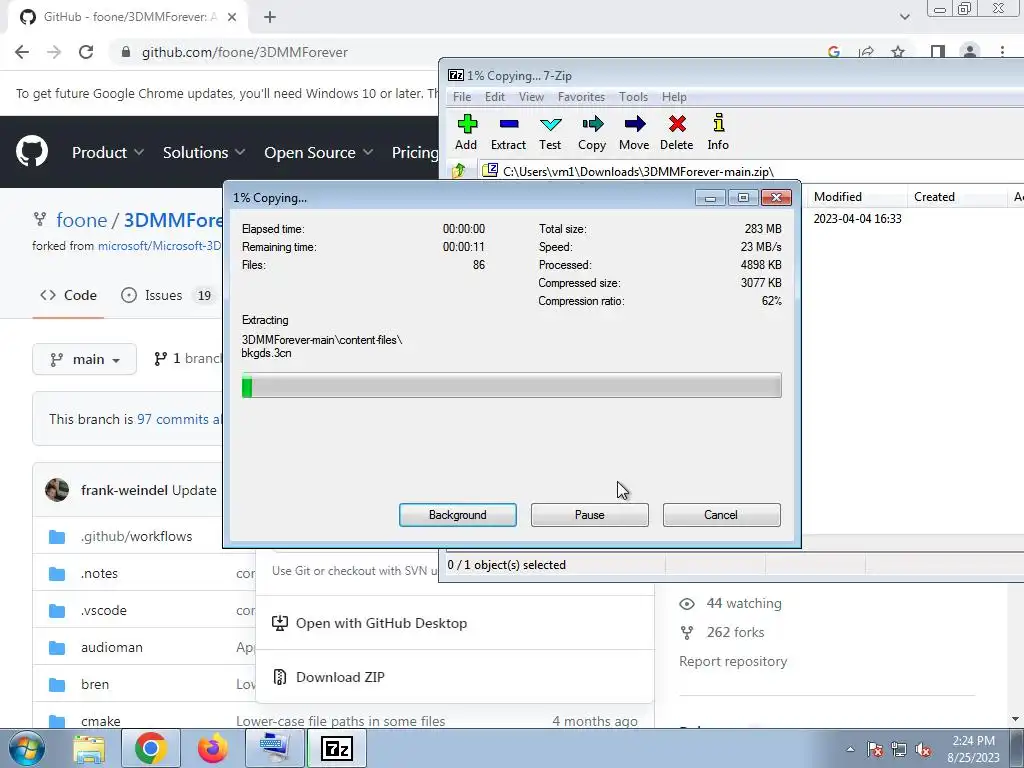
Task: Share this page from Chrome address bar
Action: point(866,52)
